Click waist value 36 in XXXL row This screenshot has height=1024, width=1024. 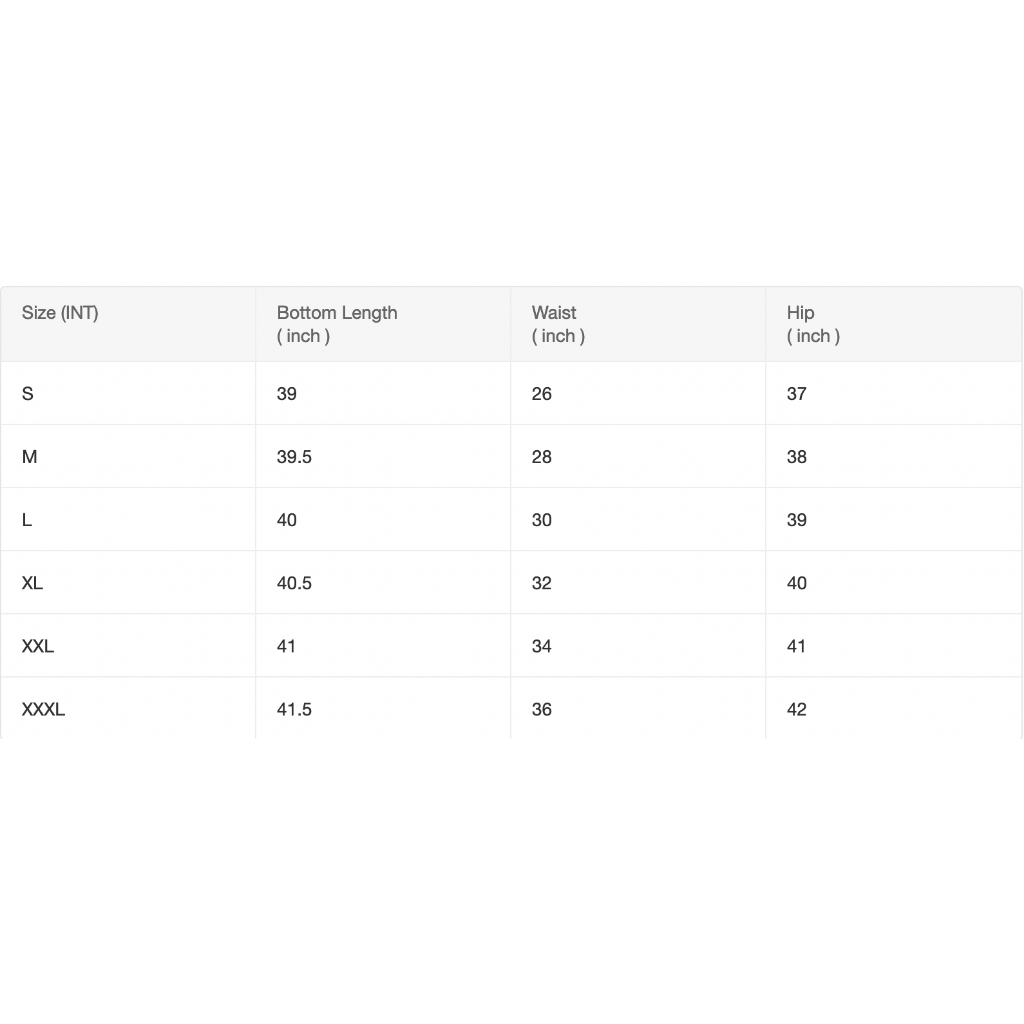click(x=541, y=709)
